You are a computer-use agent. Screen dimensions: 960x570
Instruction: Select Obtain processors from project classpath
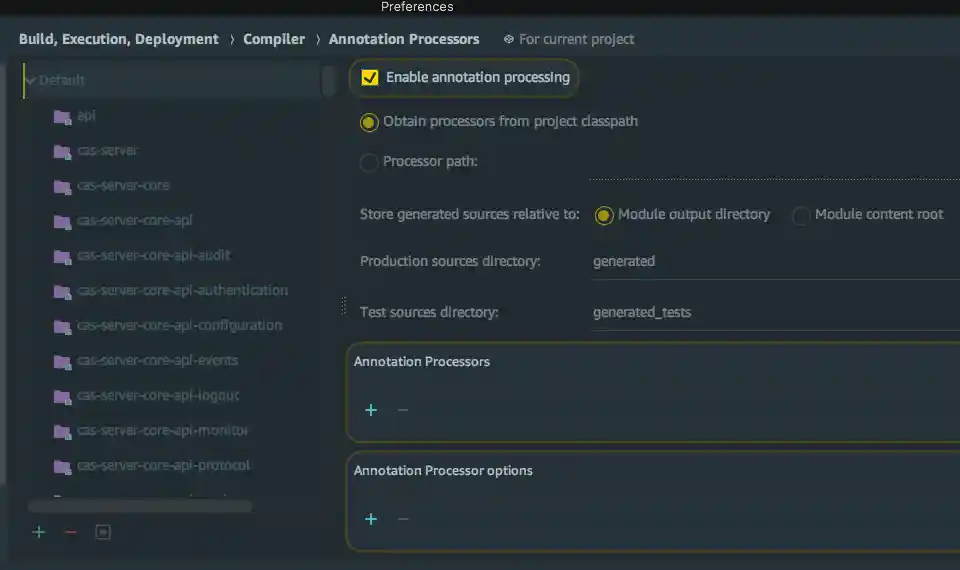[369, 122]
